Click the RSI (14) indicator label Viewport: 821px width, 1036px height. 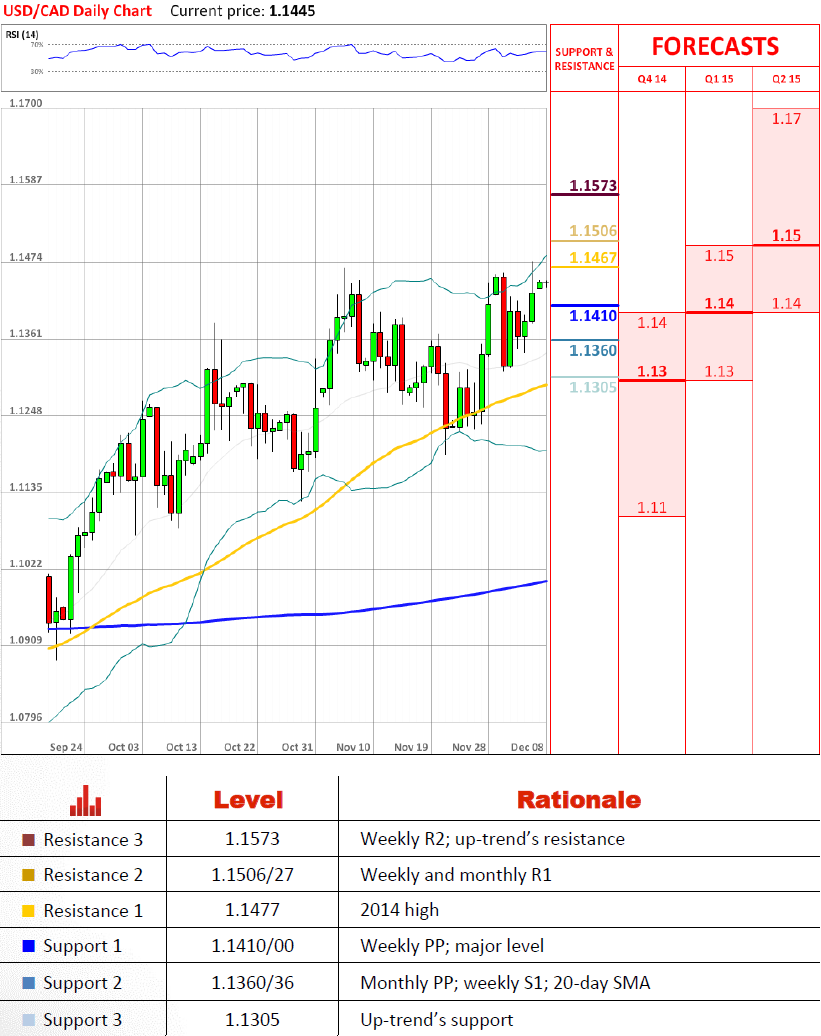tap(22, 34)
